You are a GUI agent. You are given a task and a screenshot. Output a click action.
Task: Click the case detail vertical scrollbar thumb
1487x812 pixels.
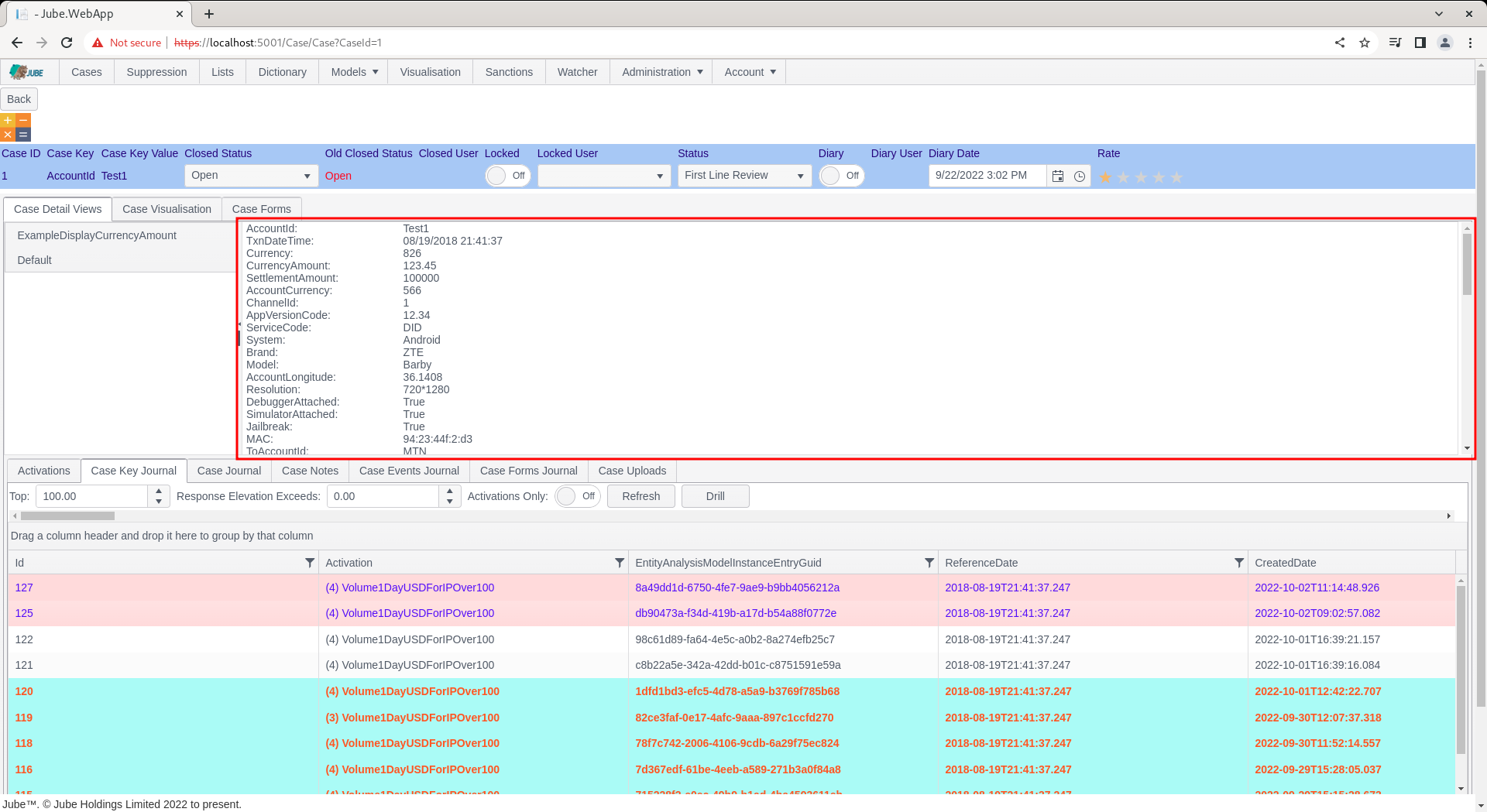[x=1467, y=264]
